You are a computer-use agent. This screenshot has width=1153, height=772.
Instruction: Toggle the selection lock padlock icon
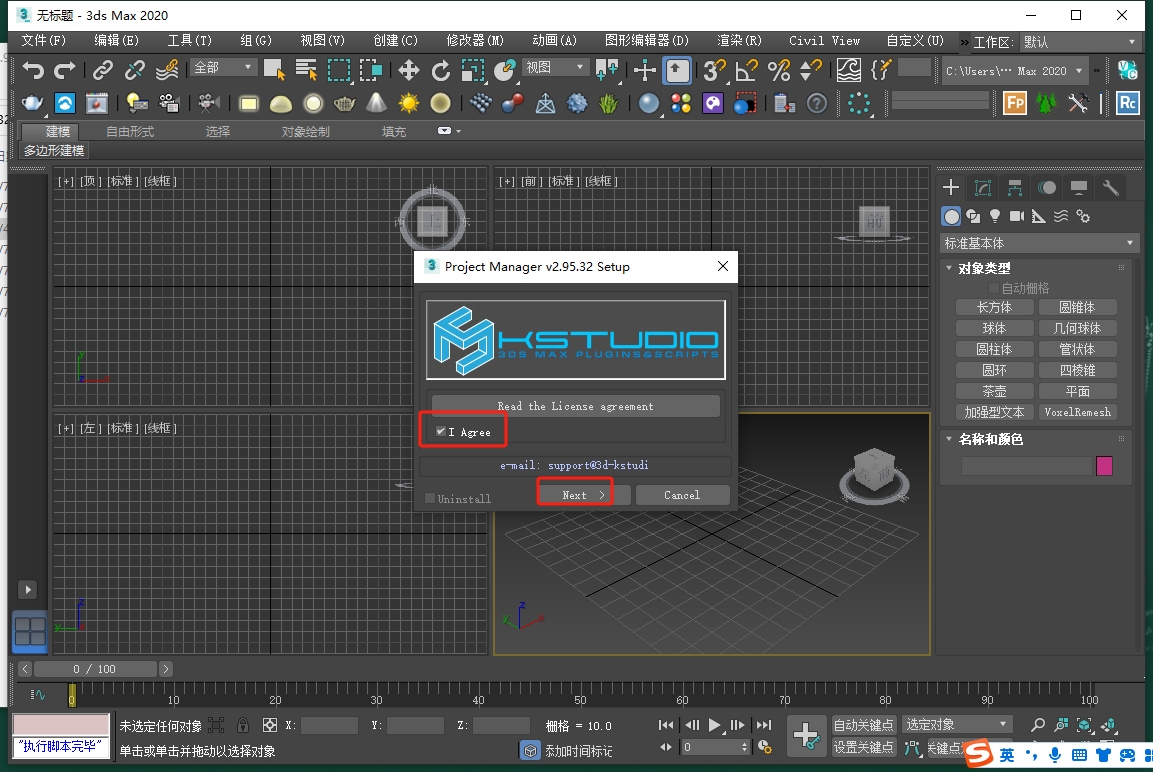243,726
